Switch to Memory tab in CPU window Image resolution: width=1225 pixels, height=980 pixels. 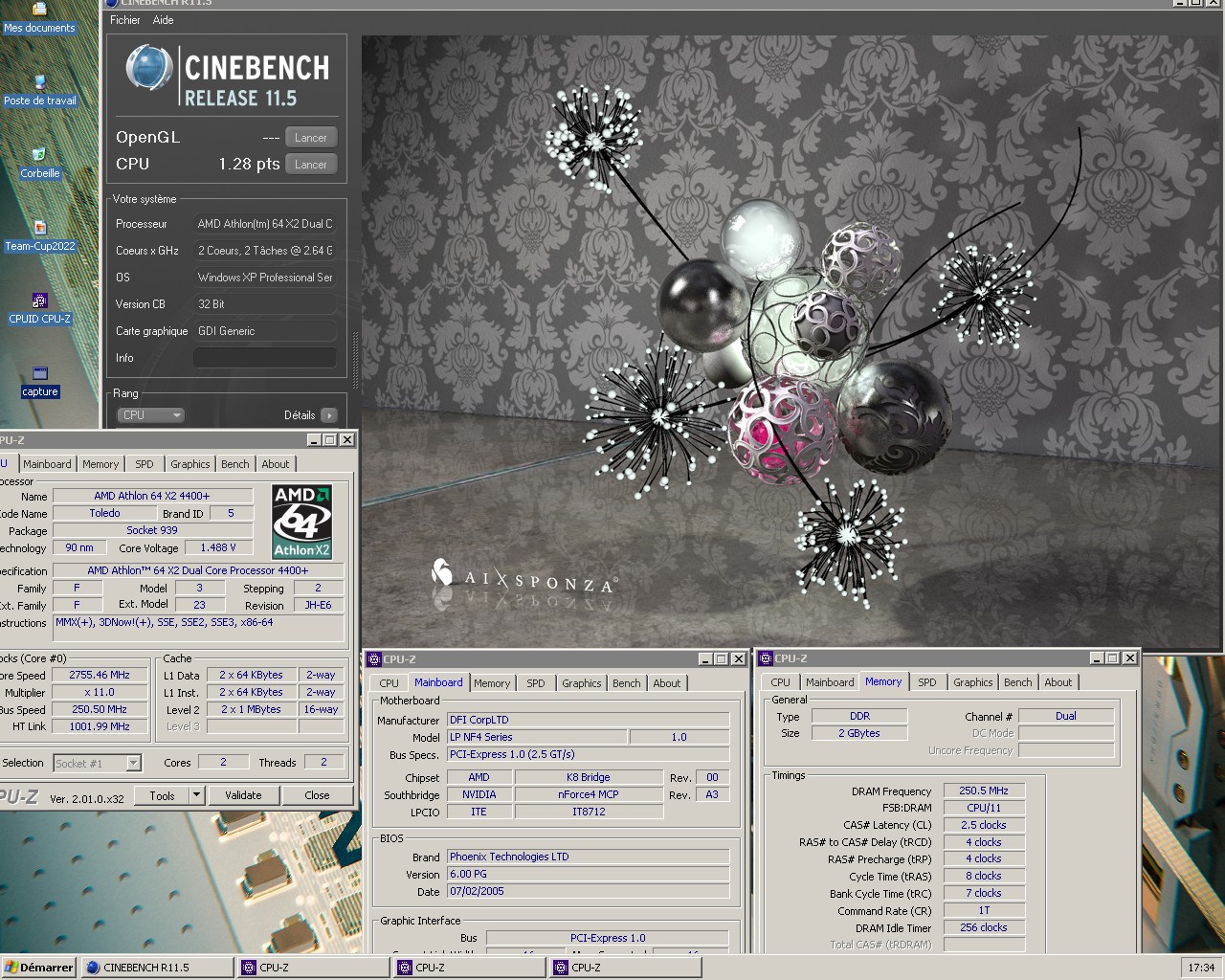point(100,464)
